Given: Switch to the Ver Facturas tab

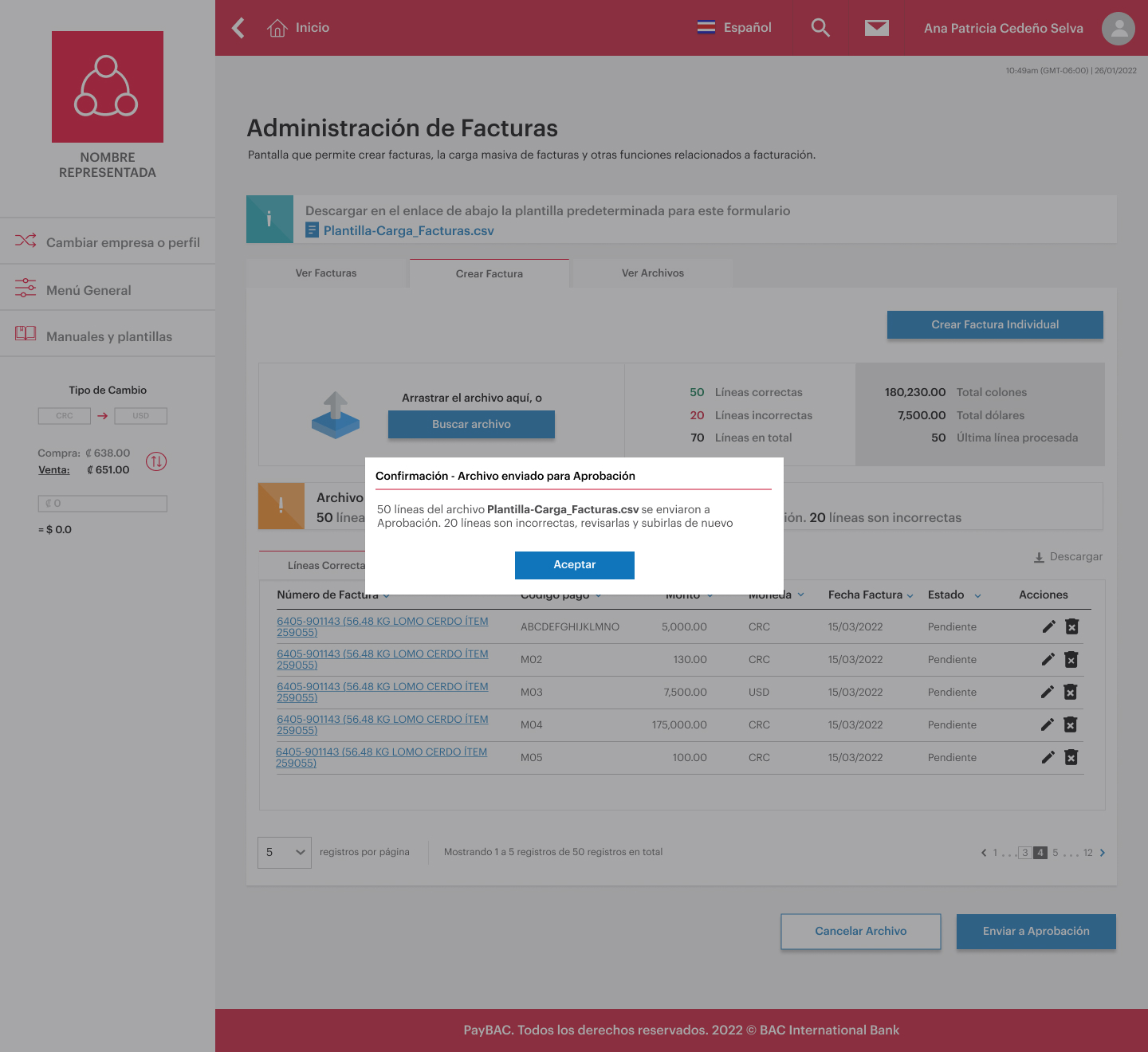Looking at the screenshot, I should [325, 273].
